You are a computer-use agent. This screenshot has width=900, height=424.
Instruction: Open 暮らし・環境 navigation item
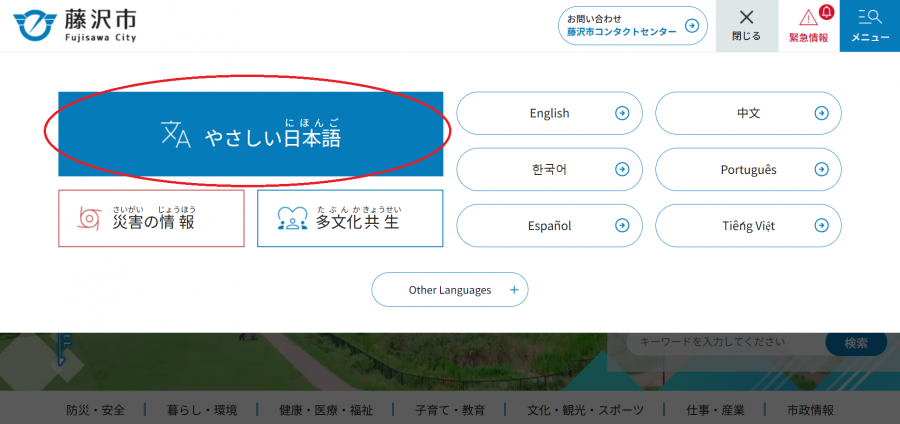coord(202,410)
